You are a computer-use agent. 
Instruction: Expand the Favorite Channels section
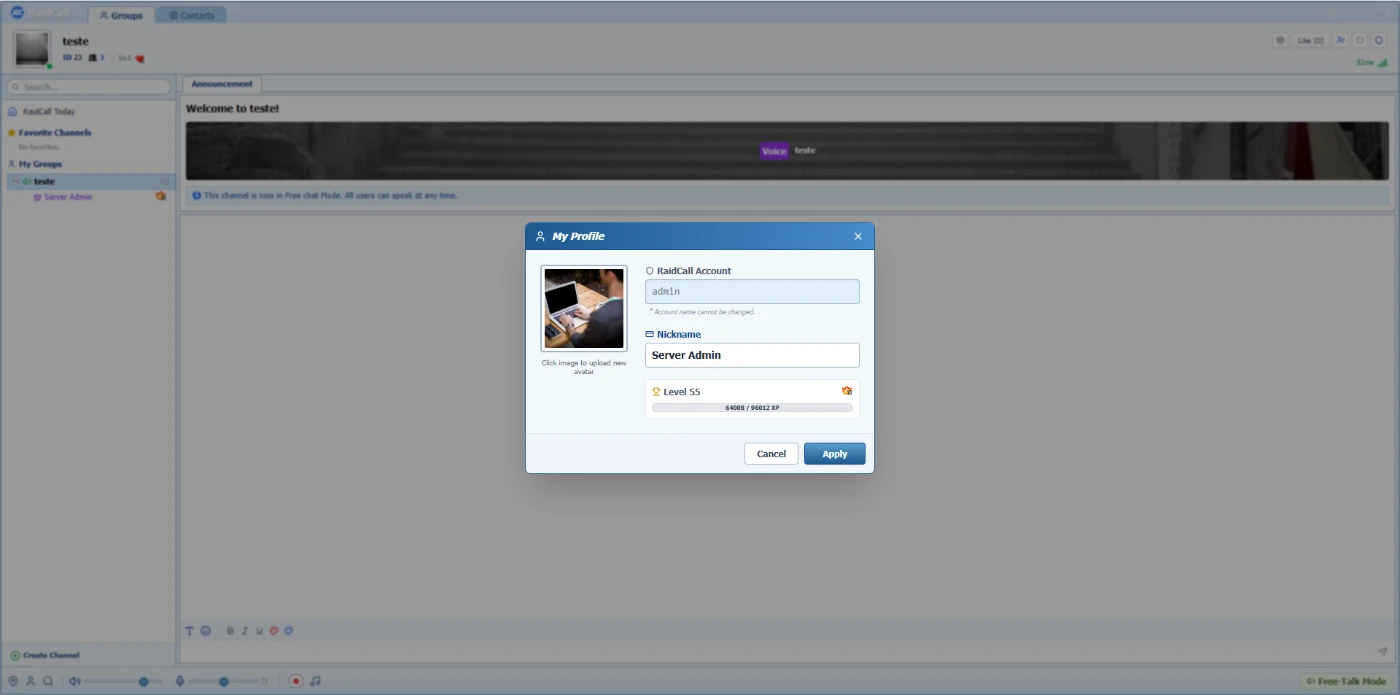(54, 132)
